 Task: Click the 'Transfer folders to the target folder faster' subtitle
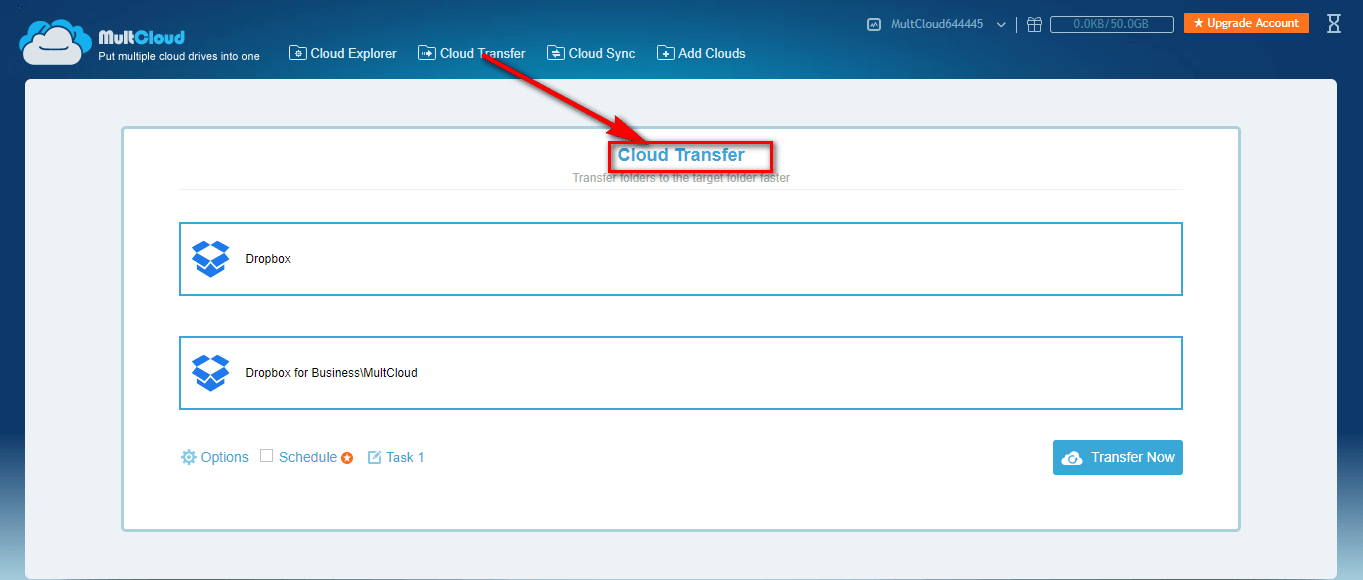click(x=681, y=178)
